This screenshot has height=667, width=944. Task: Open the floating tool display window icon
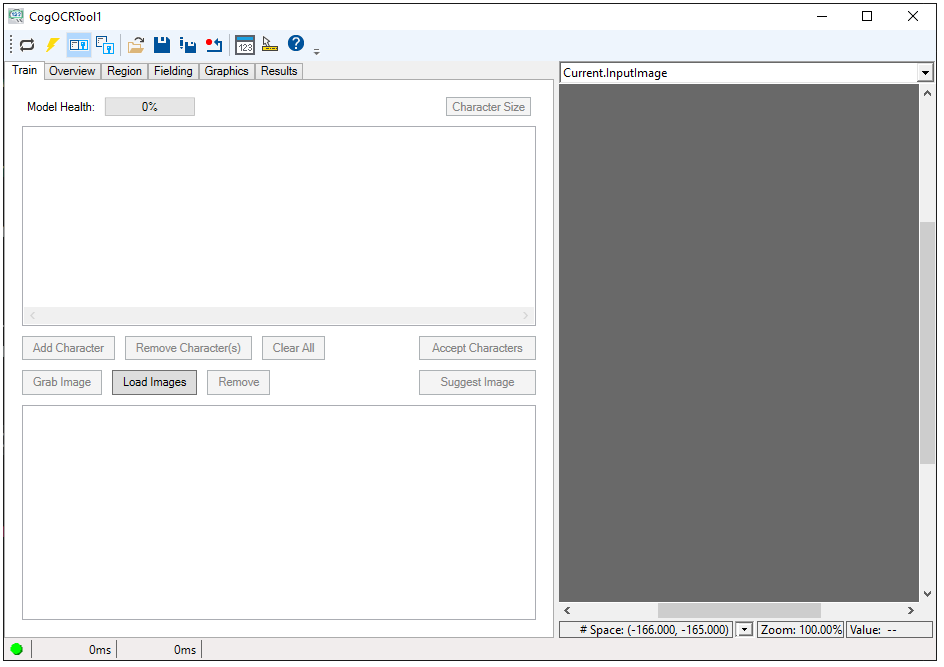(x=105, y=45)
